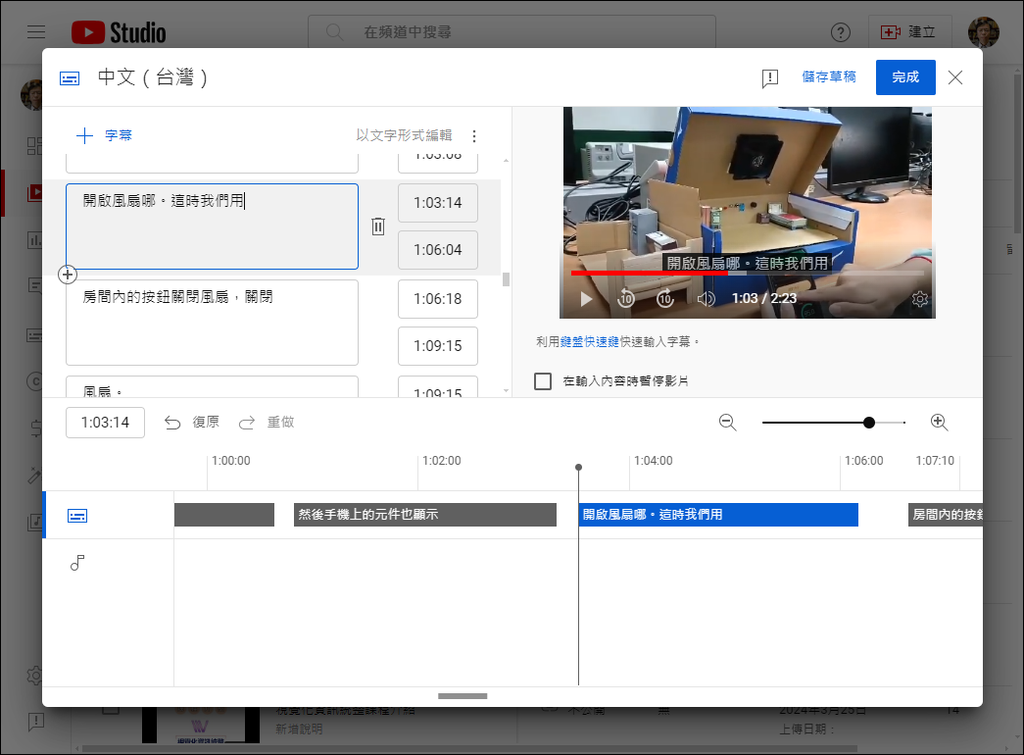Image resolution: width=1024 pixels, height=755 pixels.
Task: Zoom in the timeline
Action: coord(939,422)
